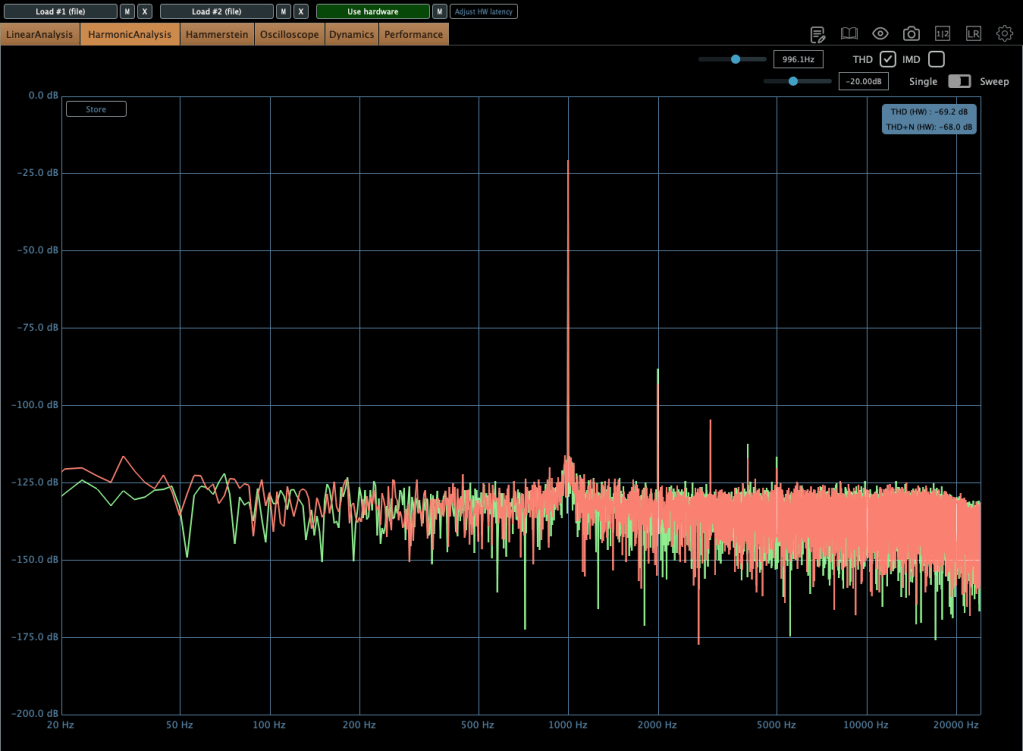The image size is (1023, 751).
Task: Click the -20.00dB level input field
Action: [x=863, y=81]
